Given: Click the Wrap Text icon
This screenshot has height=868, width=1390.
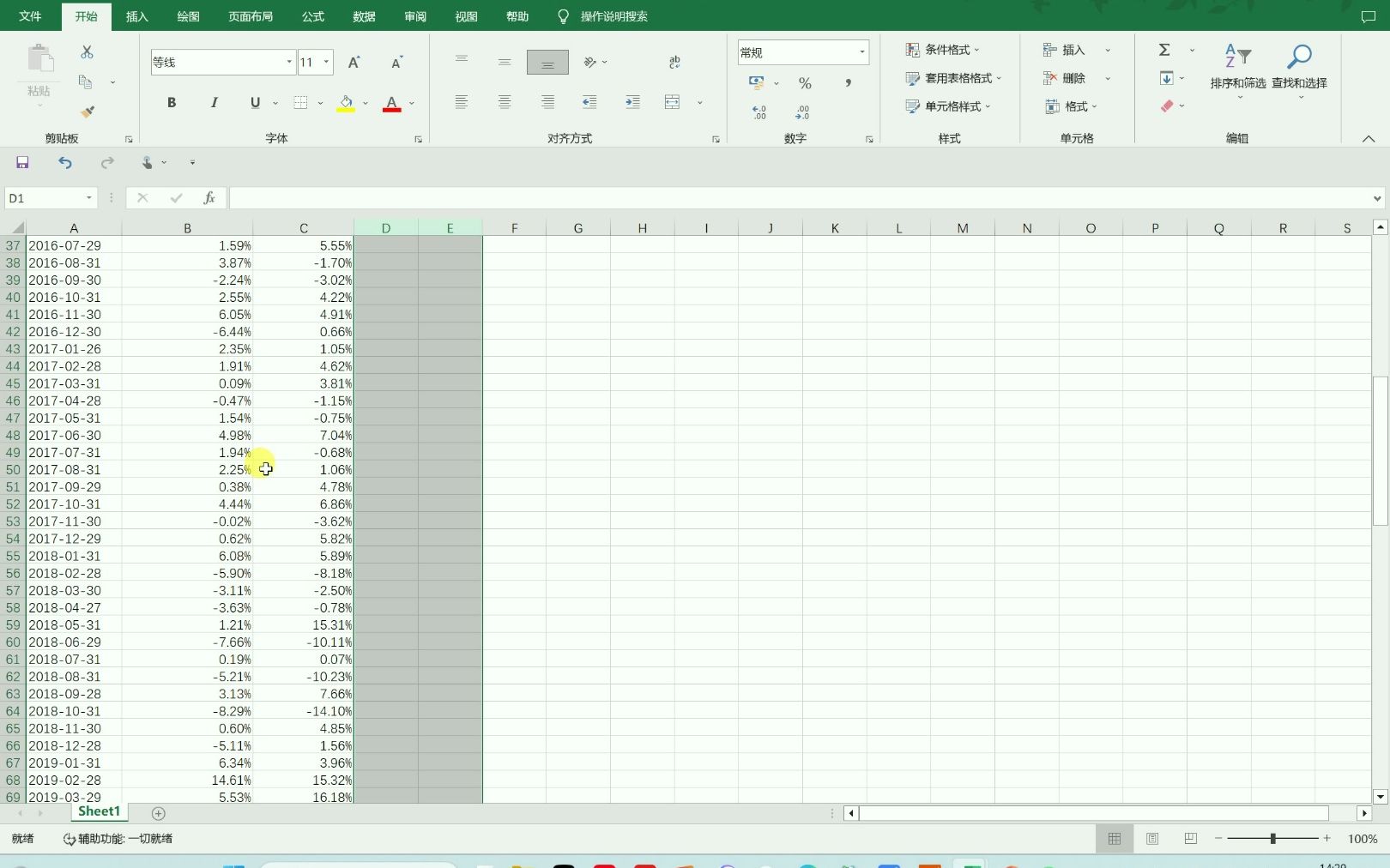Looking at the screenshot, I should 674,62.
